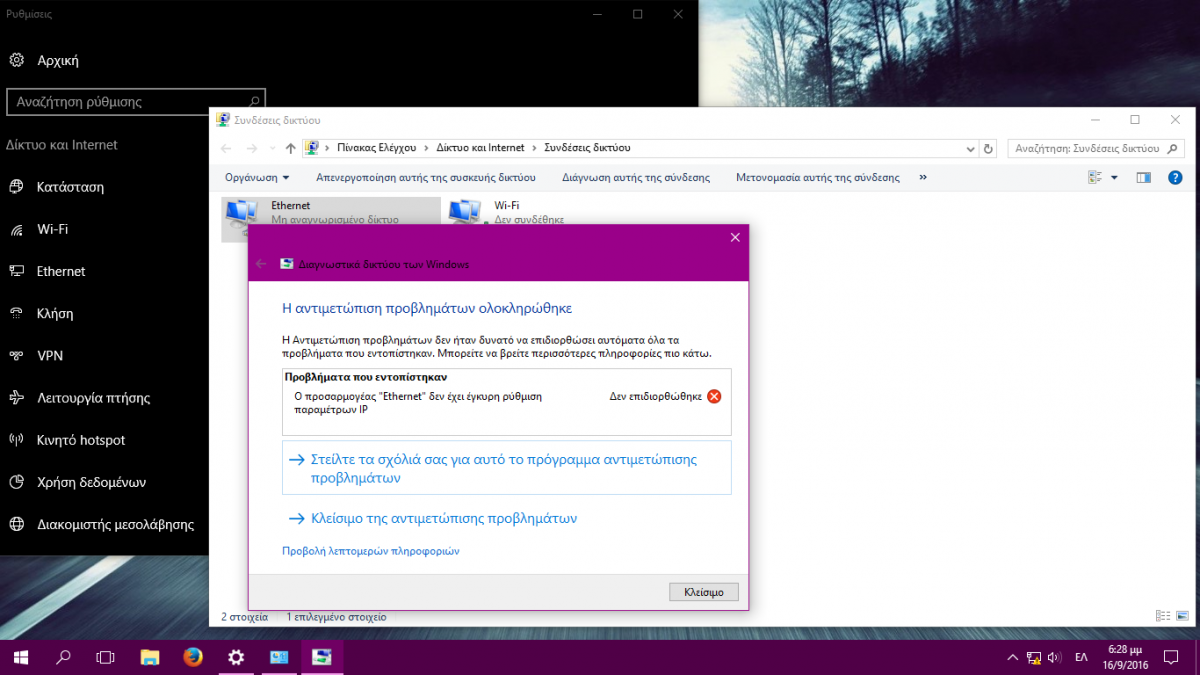This screenshot has width=1200, height=675.
Task: Select Wi-Fi in Settings sidebar
Action: 52,229
